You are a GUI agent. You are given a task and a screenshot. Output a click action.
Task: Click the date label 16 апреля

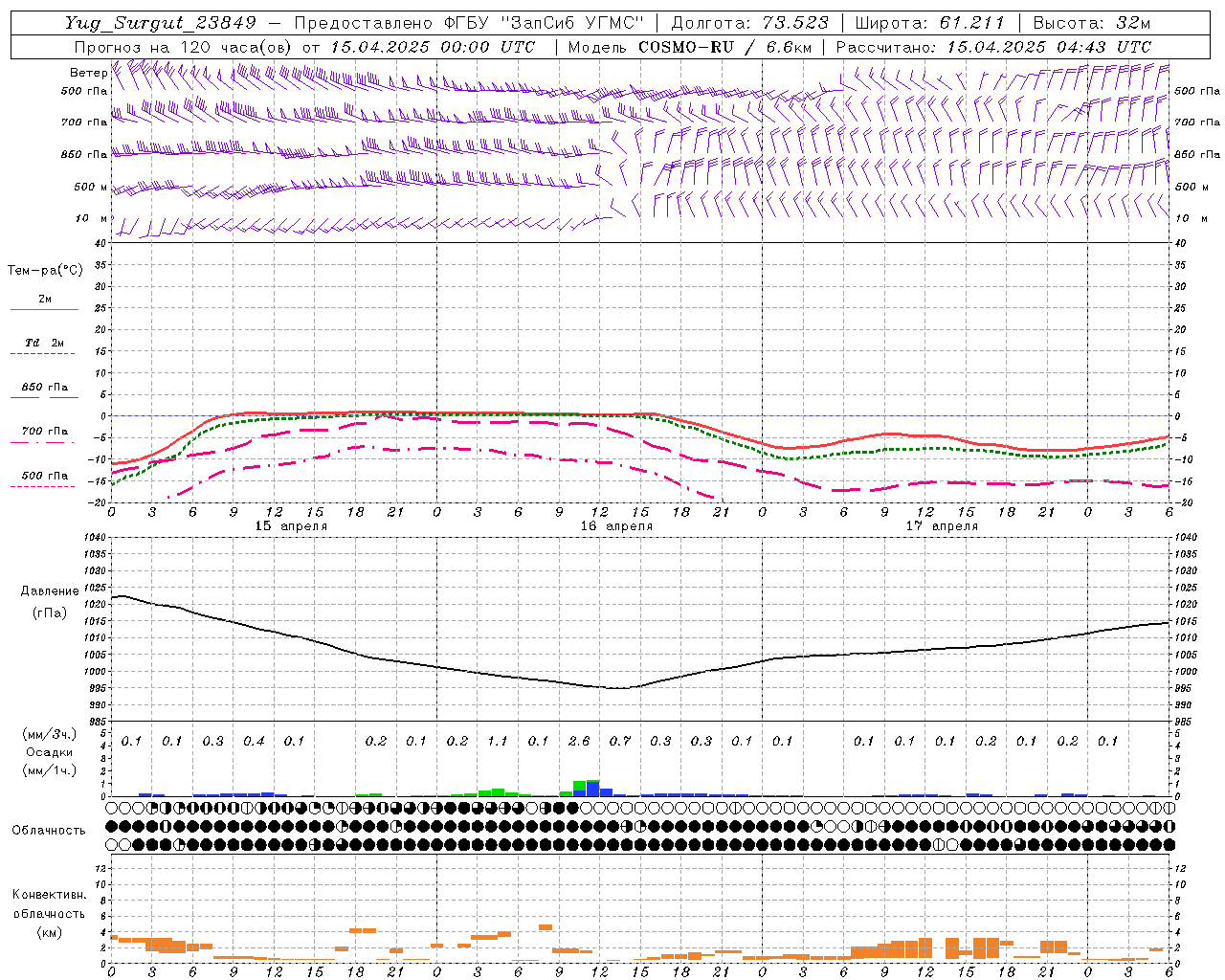tap(616, 526)
